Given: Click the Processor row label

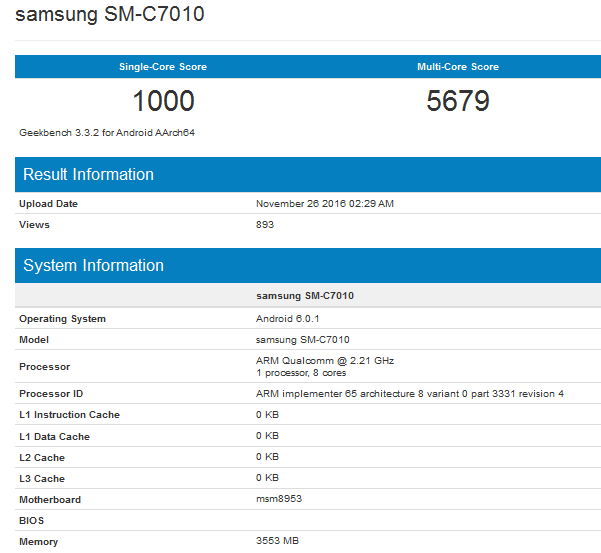Looking at the screenshot, I should (44, 367).
